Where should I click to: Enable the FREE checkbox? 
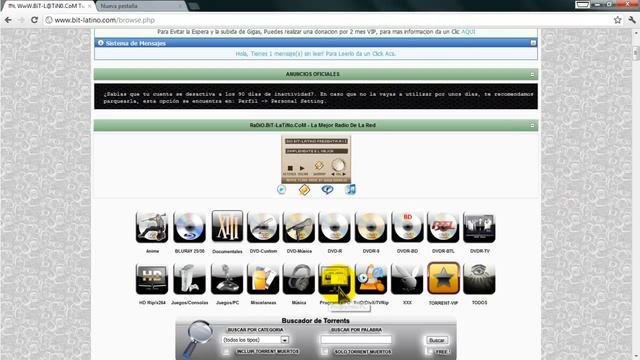tap(429, 351)
